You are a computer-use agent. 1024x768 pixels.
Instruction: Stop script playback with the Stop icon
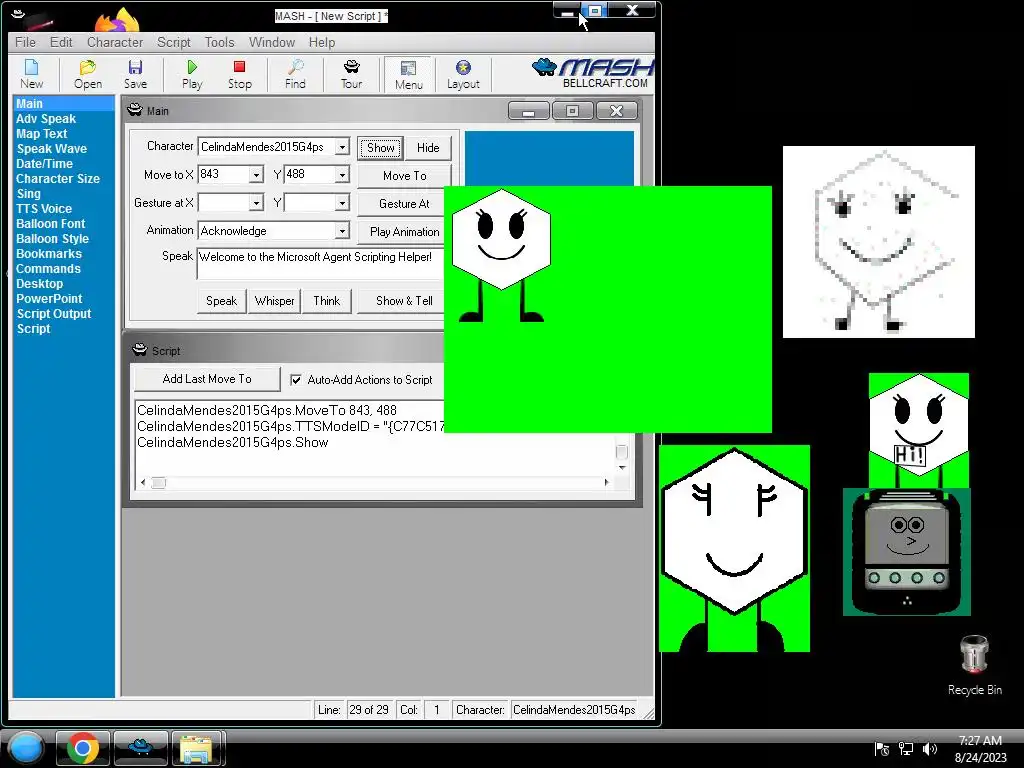pos(240,74)
